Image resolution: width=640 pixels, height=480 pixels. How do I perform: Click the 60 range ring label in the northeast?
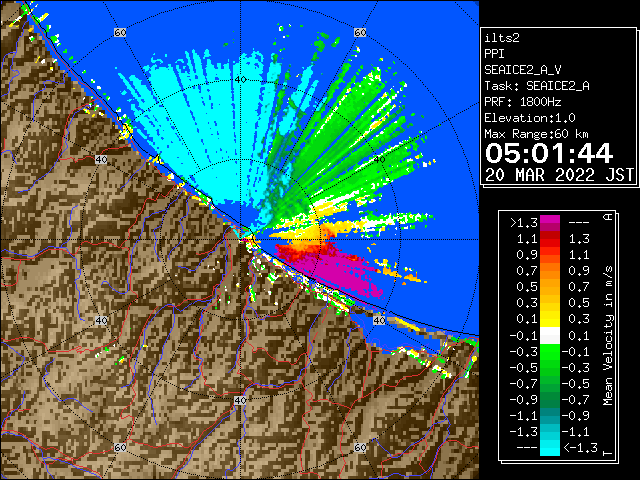tap(360, 32)
